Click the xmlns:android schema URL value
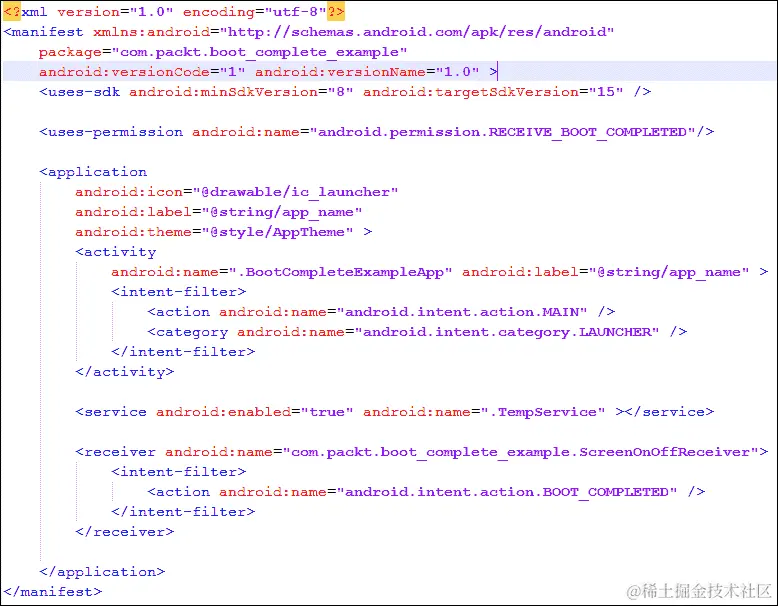778x606 pixels. point(417,32)
